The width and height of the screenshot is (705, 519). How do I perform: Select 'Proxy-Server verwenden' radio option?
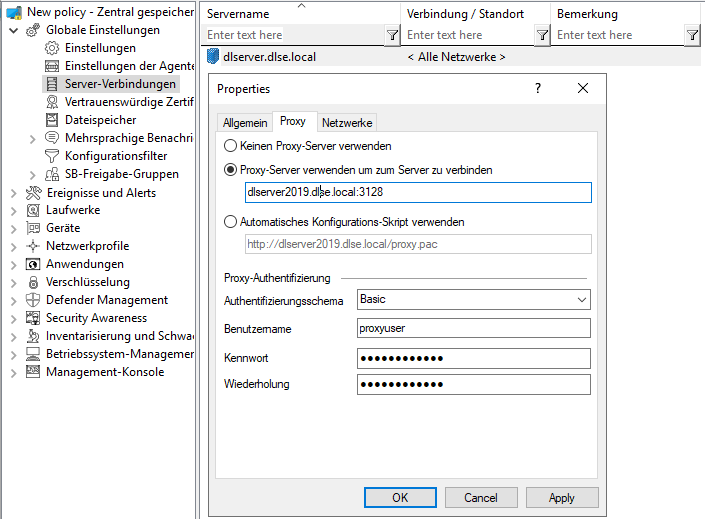tap(231, 170)
